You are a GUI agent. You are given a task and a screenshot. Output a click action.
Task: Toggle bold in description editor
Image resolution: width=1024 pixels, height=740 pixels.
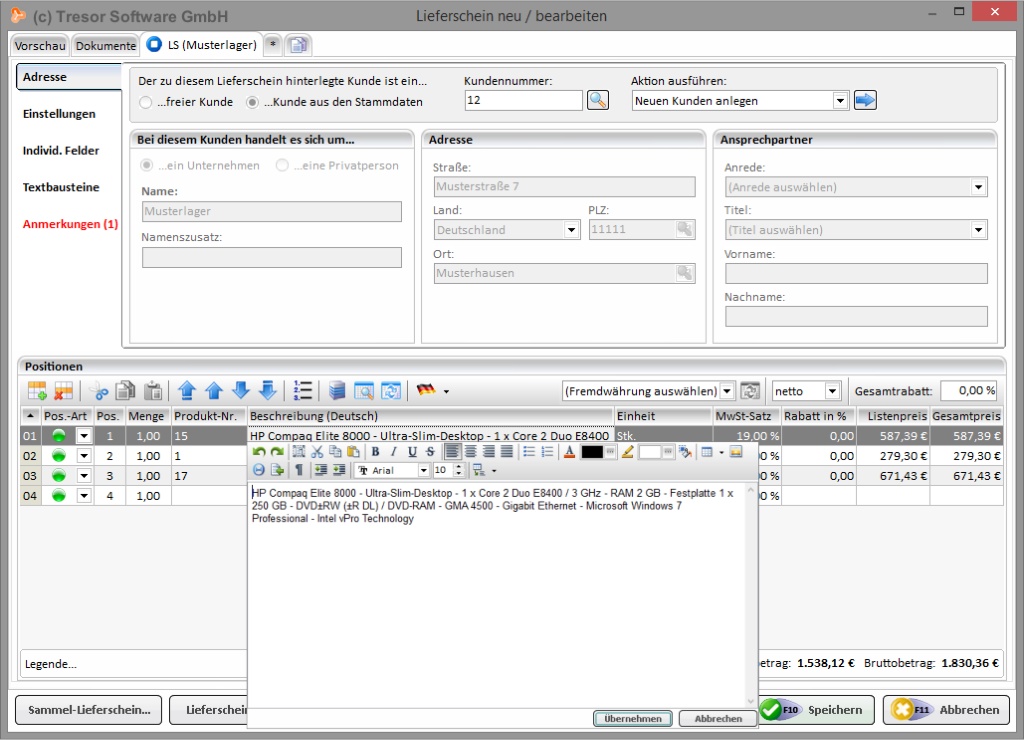(x=376, y=452)
